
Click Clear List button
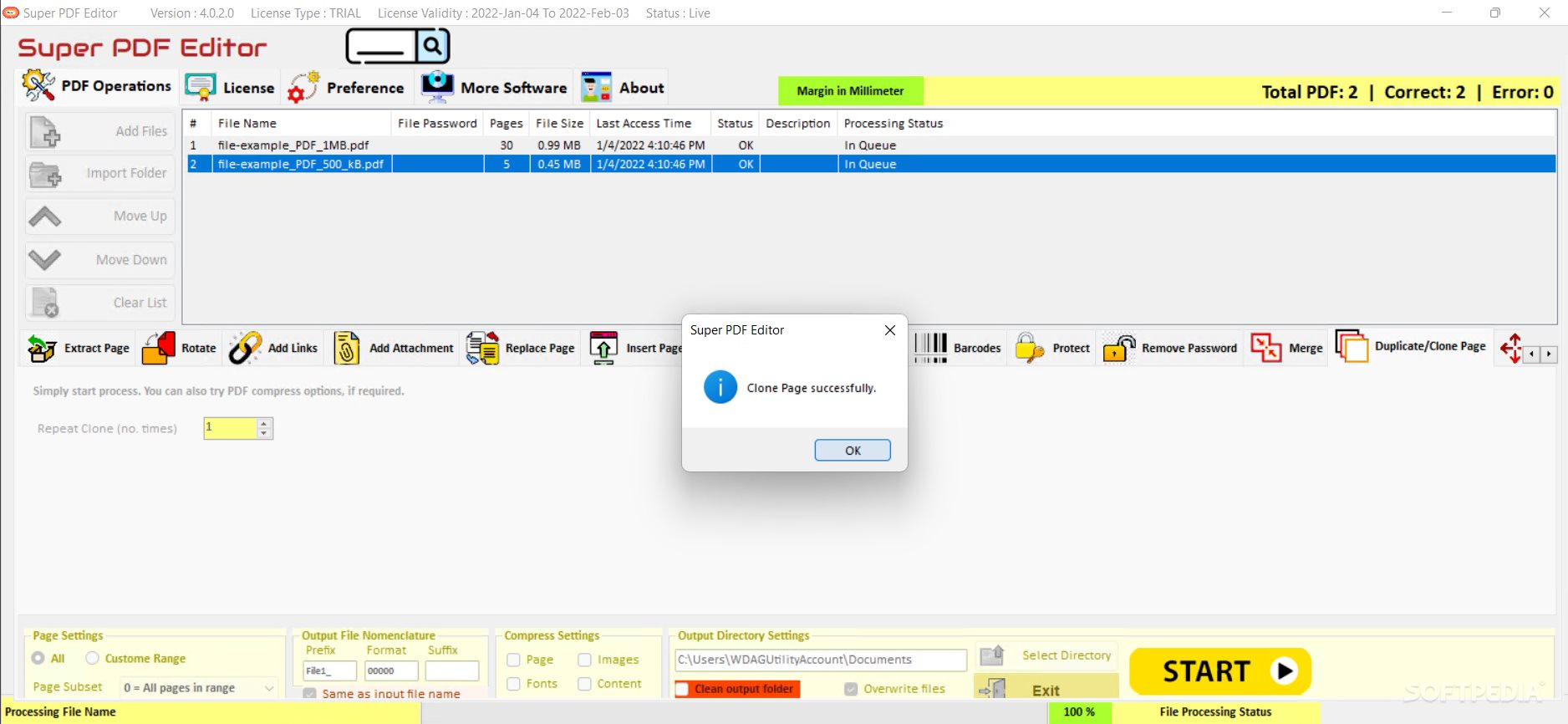(99, 302)
